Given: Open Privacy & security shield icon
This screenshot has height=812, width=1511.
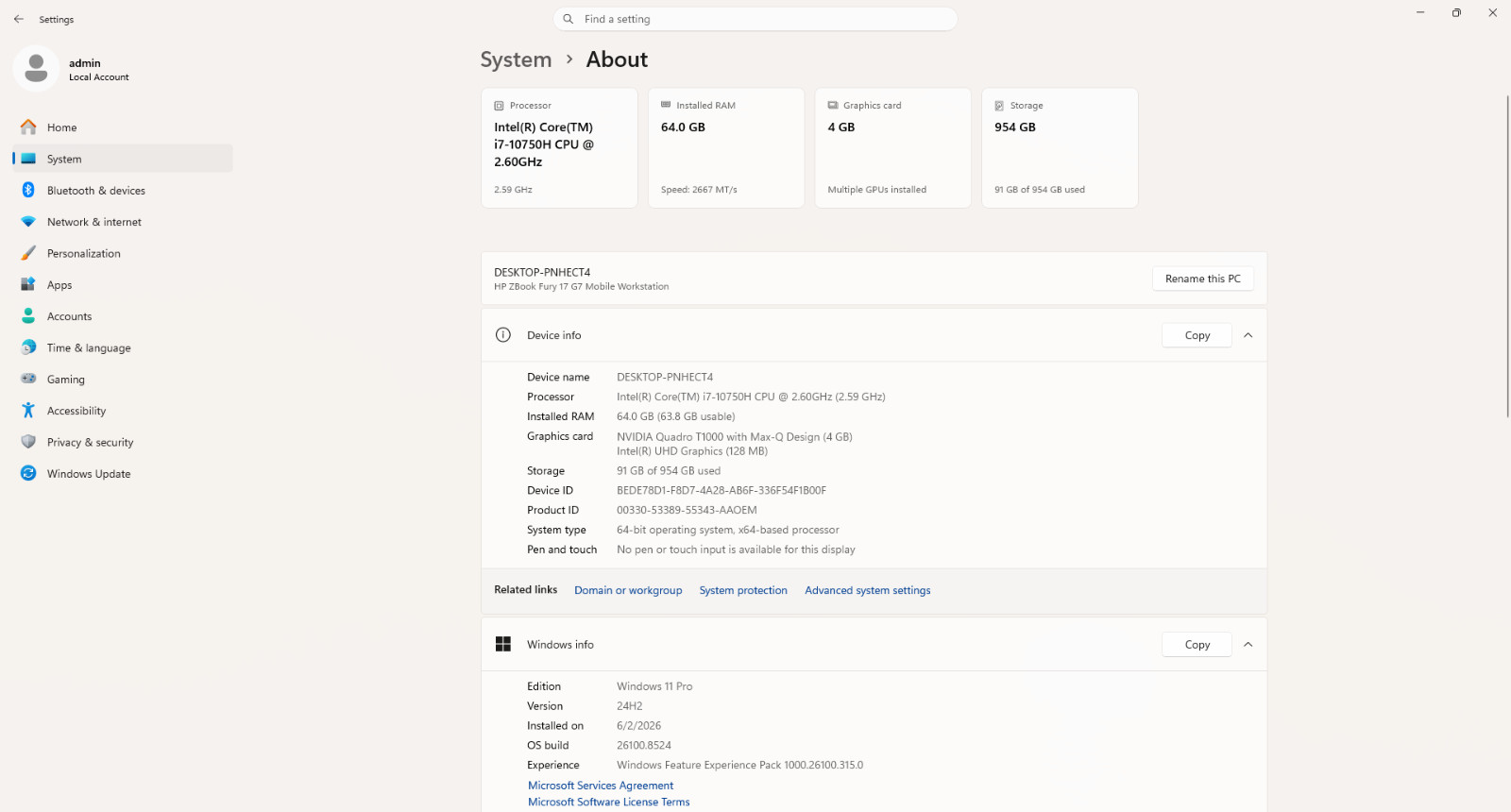Looking at the screenshot, I should (28, 442).
